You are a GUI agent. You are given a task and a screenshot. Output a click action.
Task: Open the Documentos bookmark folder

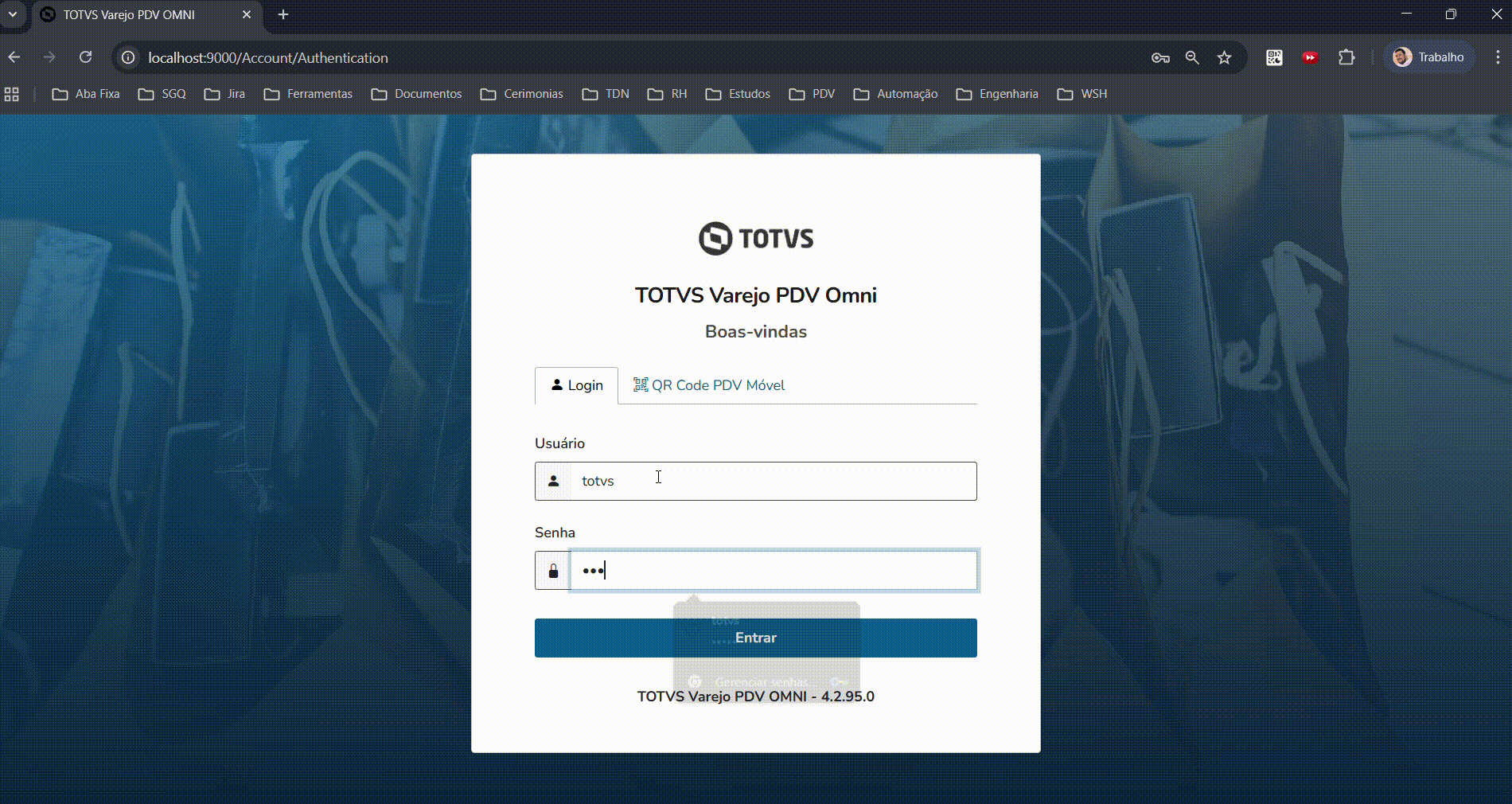(416, 94)
